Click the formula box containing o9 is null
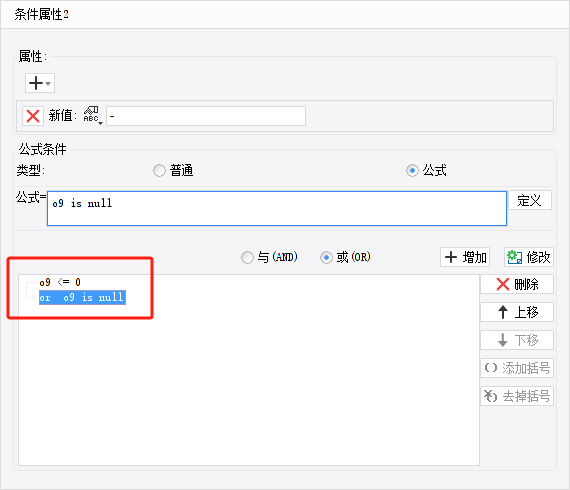 277,208
